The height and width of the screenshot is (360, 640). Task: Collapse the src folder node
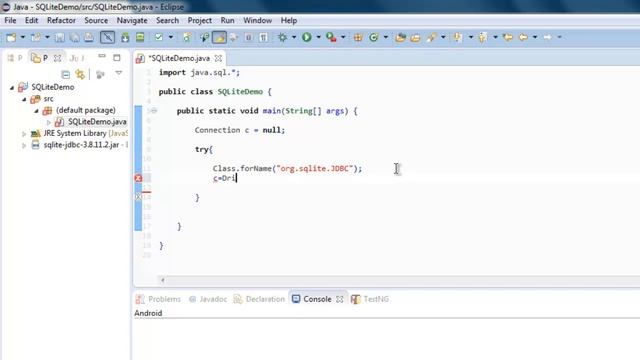tap(24, 99)
